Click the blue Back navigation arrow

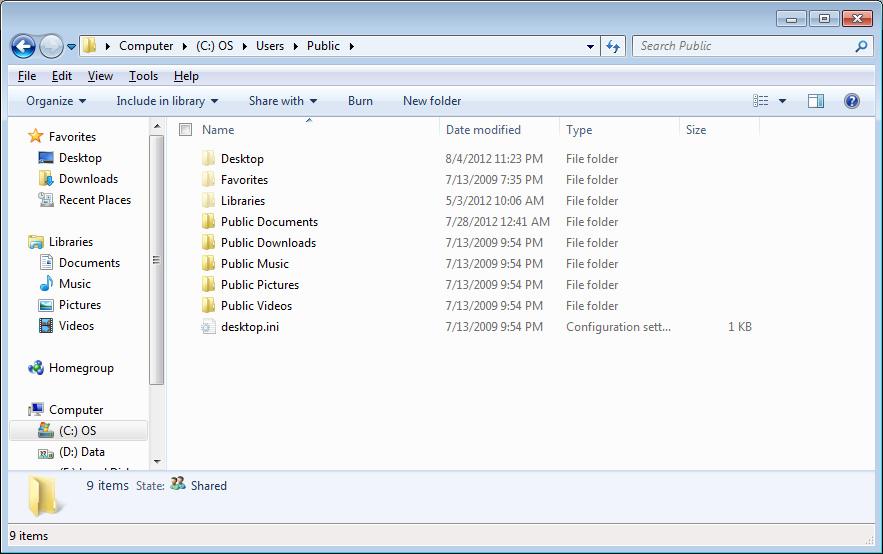tap(24, 46)
